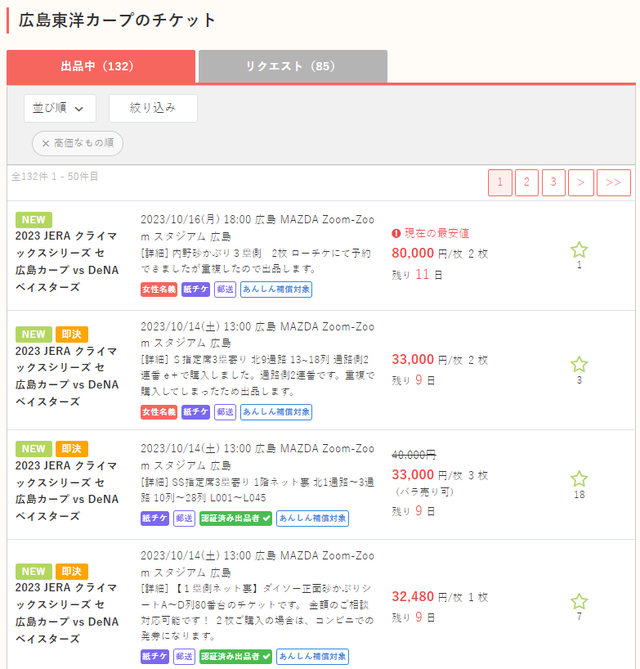
Task: Click あんしん補償対象 tag on 80,000 yen listing
Action: pos(276,289)
